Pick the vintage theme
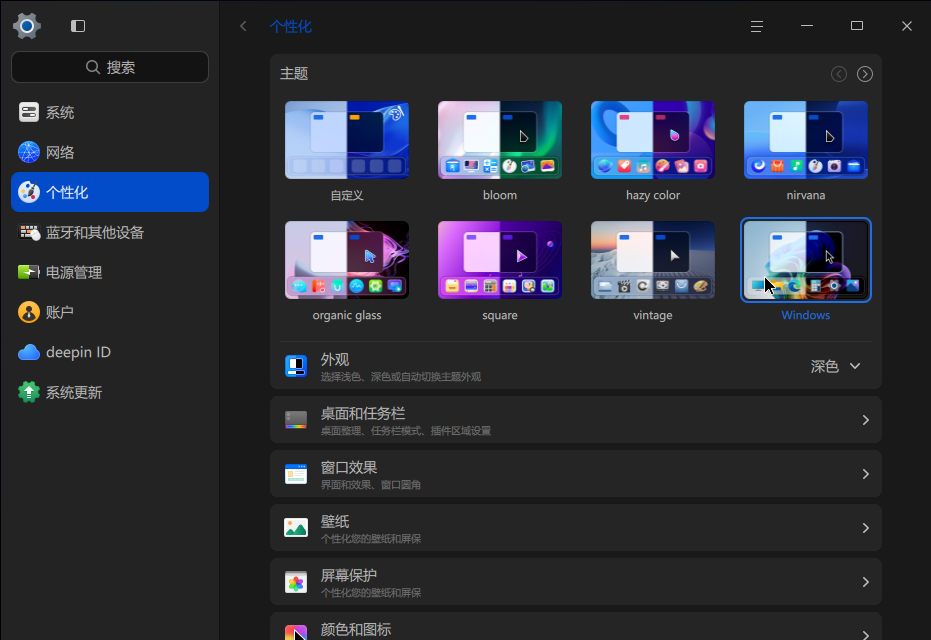Screen dimensions: 931x640 (x=653, y=260)
